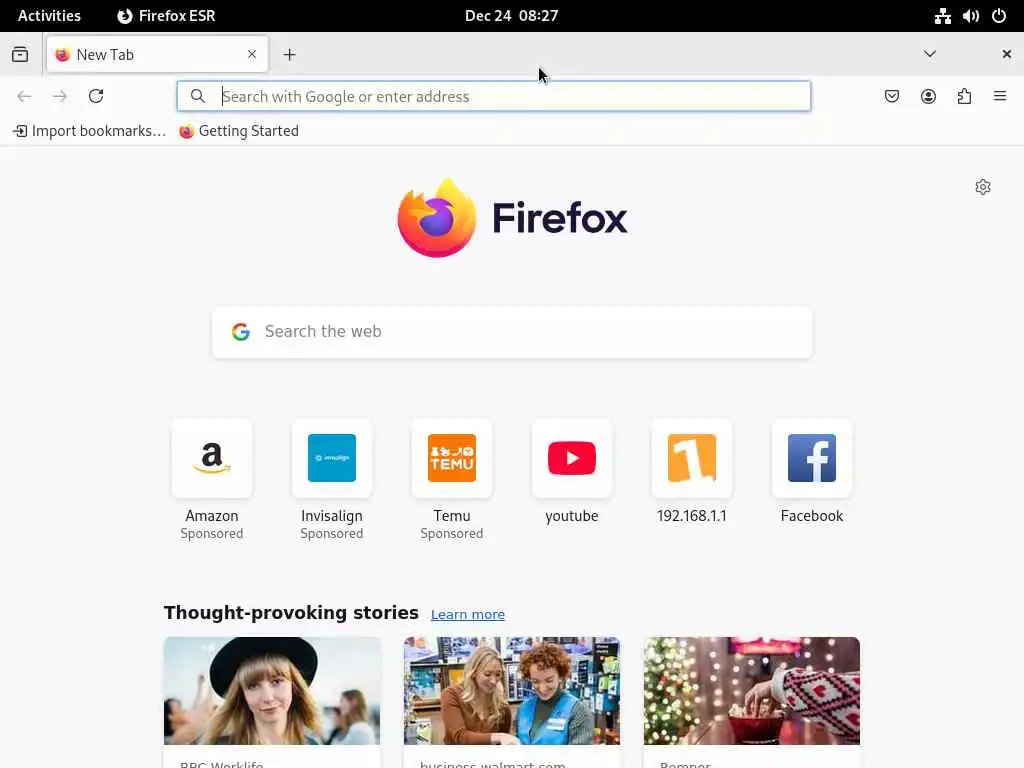Open a new tab with the plus button
This screenshot has height=768, width=1024.
pyautogui.click(x=289, y=55)
